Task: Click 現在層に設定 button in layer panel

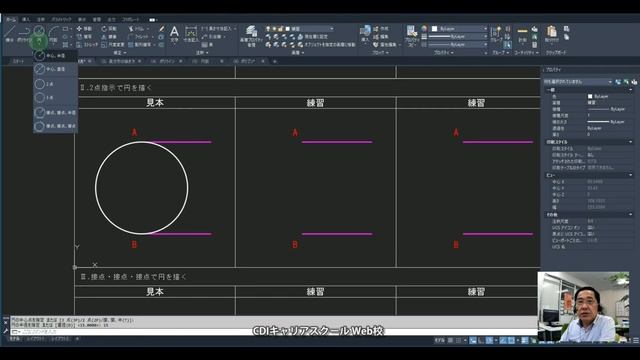Action: (313, 37)
